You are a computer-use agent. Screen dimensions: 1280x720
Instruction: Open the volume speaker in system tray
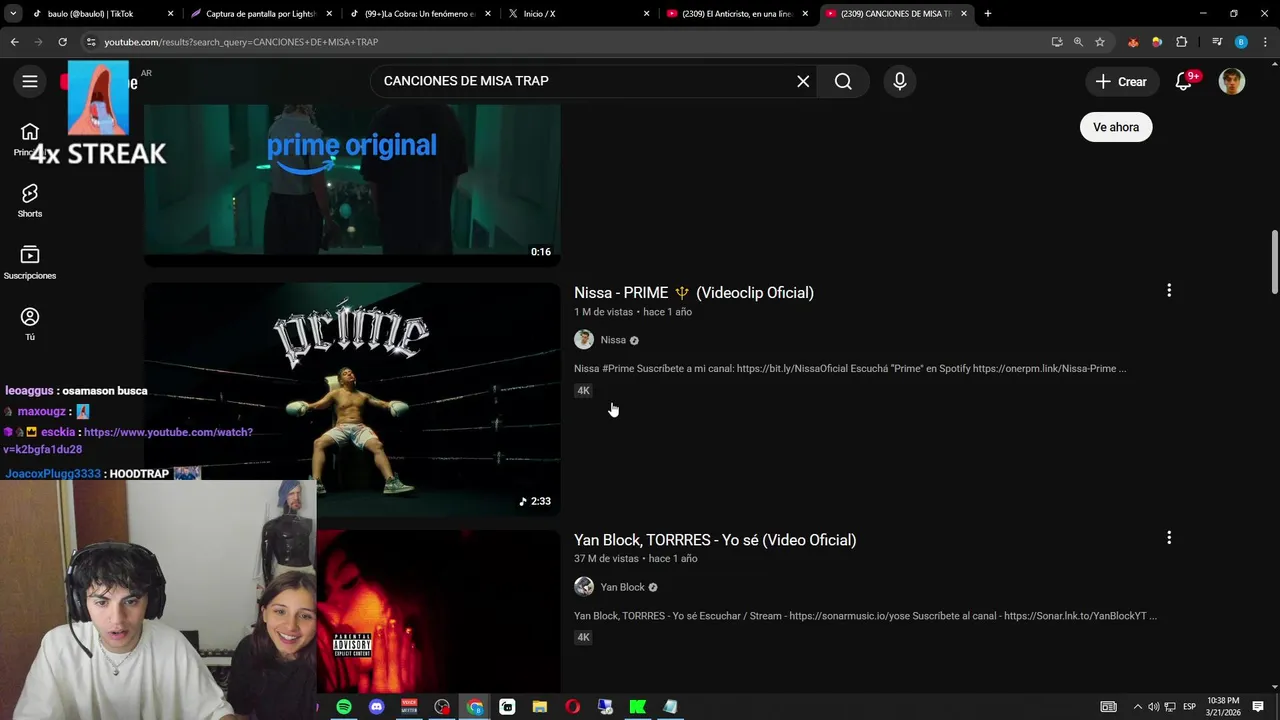pos(1153,707)
